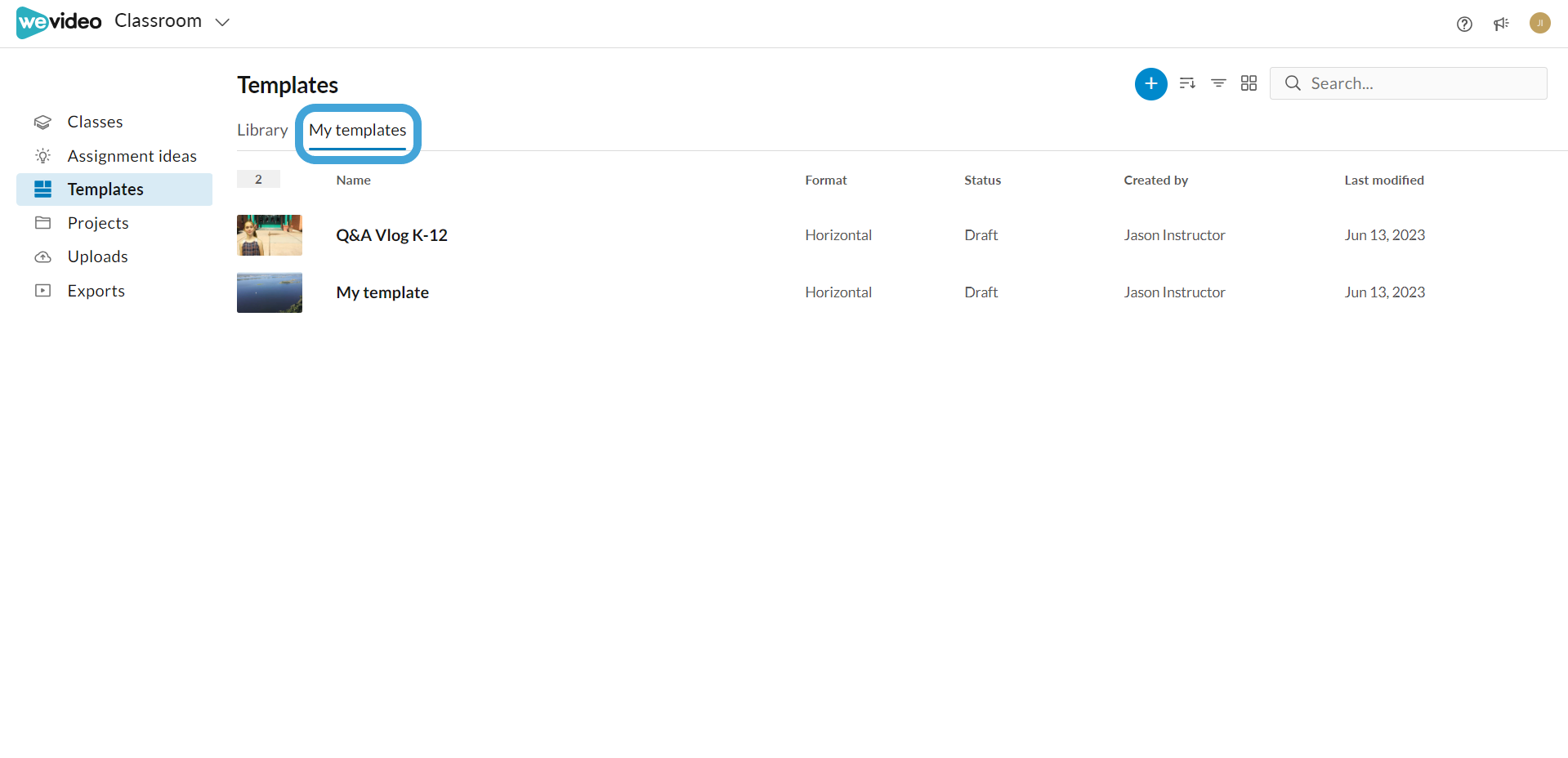The image size is (1568, 758).
Task: Open announcements megaphone icon
Action: point(1501,24)
